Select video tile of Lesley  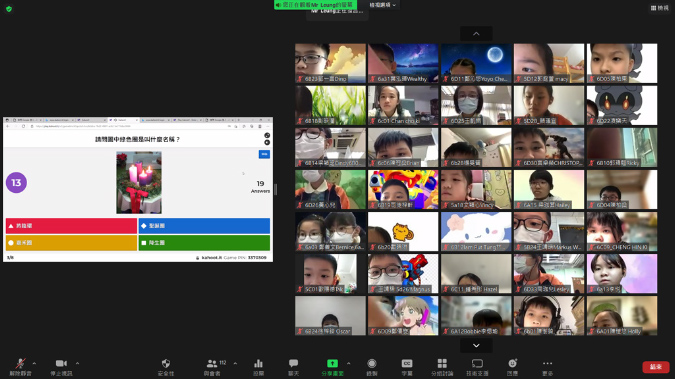click(549, 273)
